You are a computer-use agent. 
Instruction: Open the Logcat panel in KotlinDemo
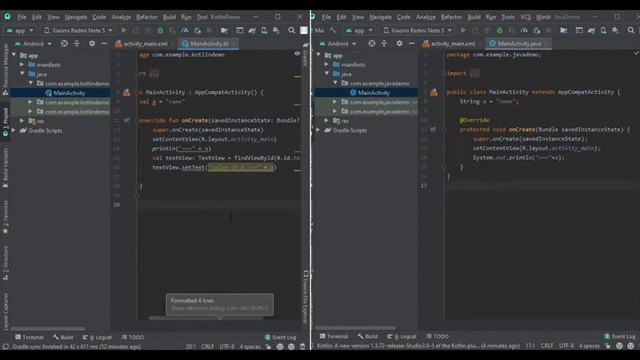click(97, 337)
